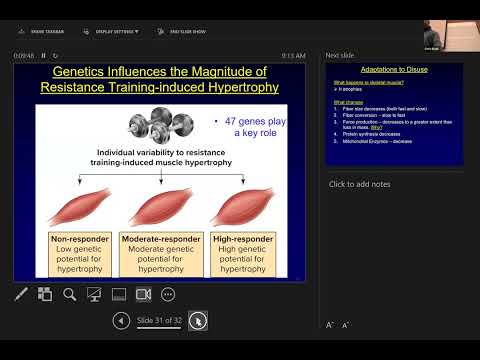The image size is (480, 360).
Task: Toggle subtitles icon below the slide
Action: click(119, 294)
